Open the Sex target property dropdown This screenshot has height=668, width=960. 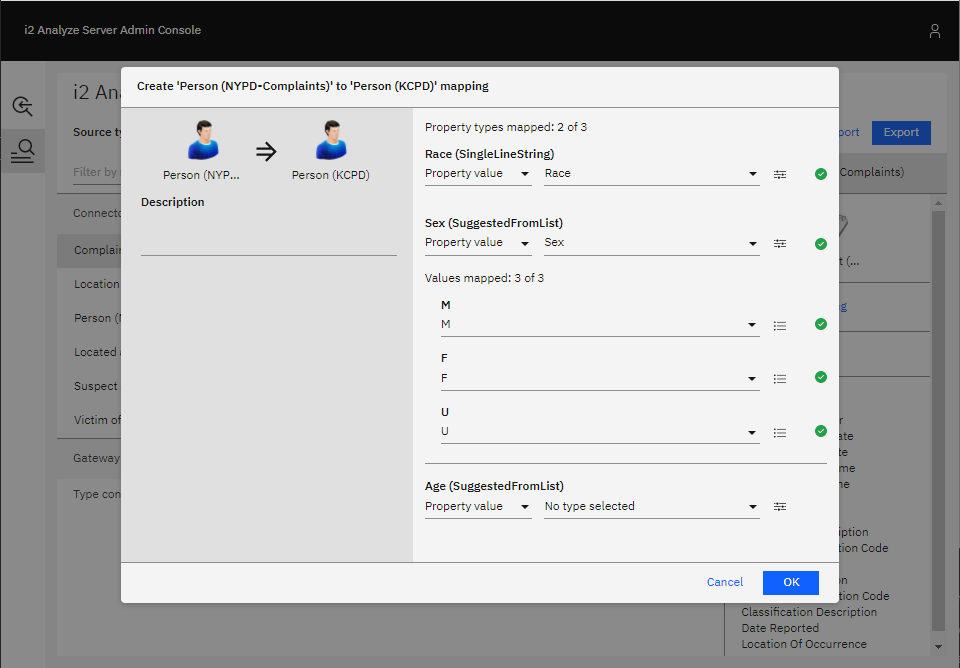point(651,243)
